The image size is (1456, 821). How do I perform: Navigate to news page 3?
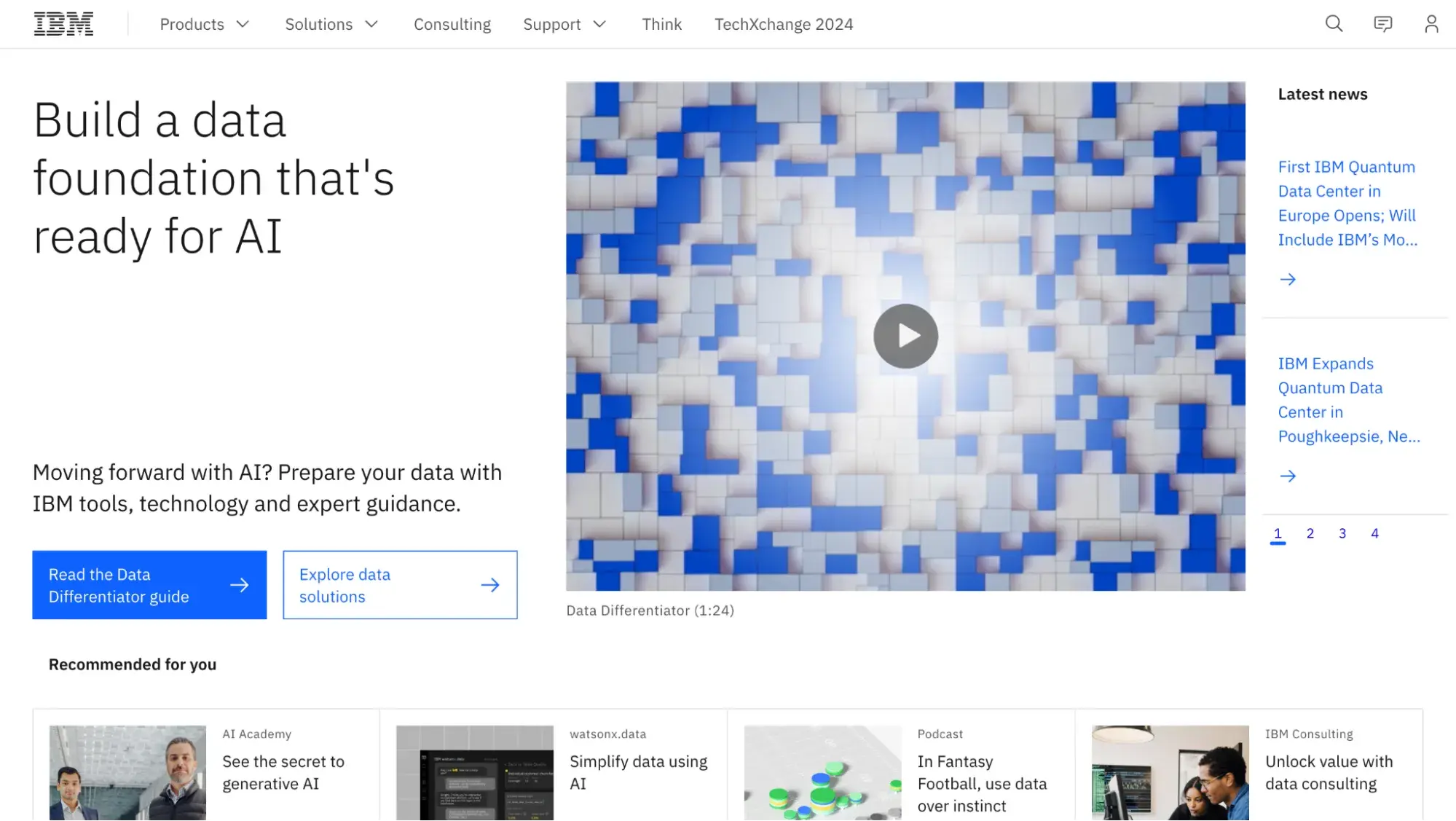coord(1342,532)
